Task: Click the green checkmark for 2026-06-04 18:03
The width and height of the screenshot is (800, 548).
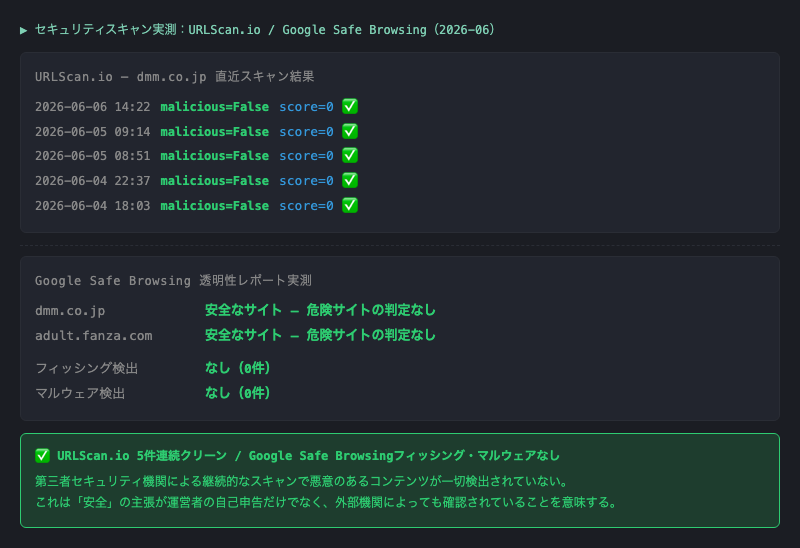Action: [x=350, y=205]
